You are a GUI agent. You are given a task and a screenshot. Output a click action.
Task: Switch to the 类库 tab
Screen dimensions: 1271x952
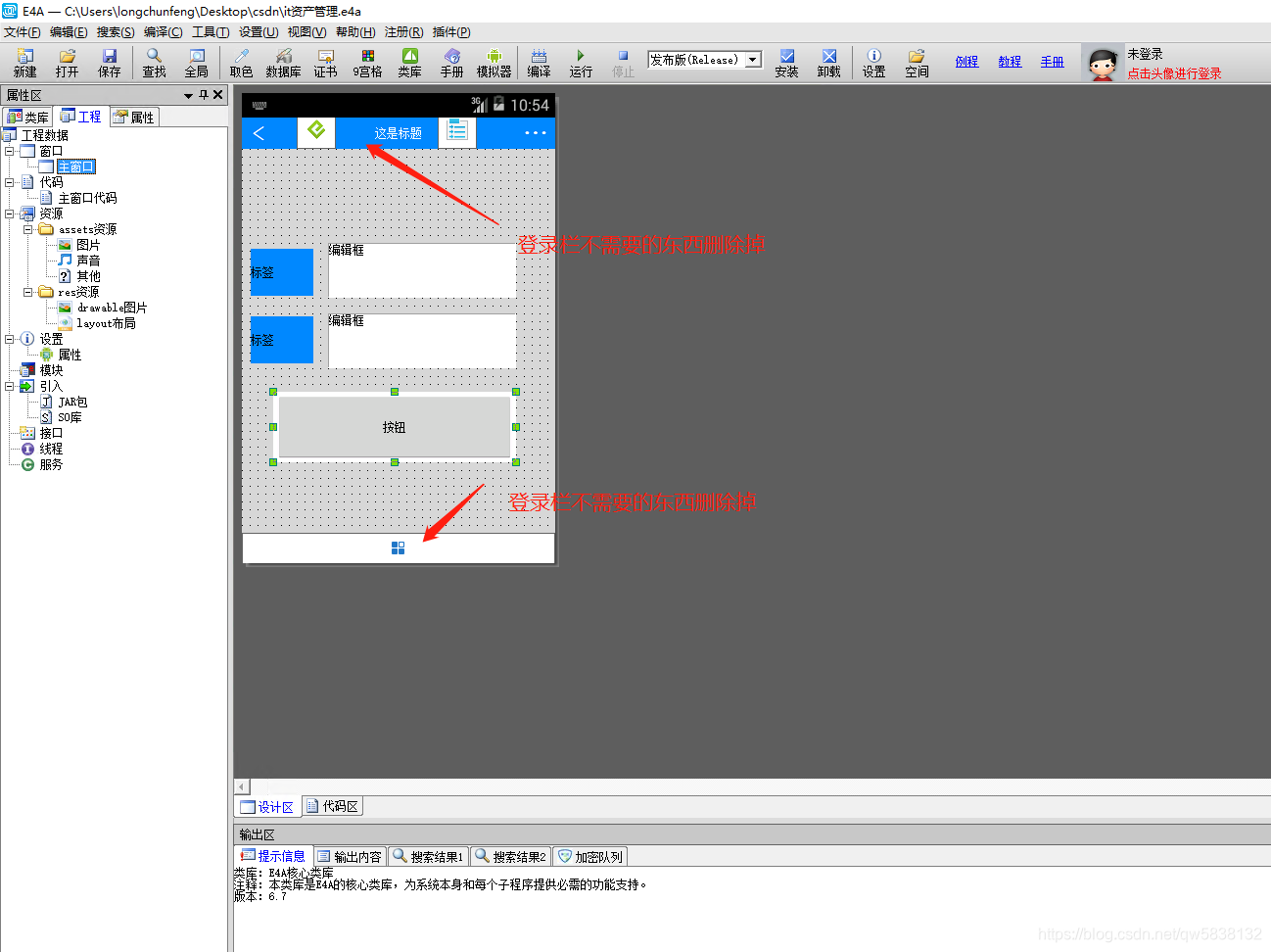pyautogui.click(x=27, y=118)
